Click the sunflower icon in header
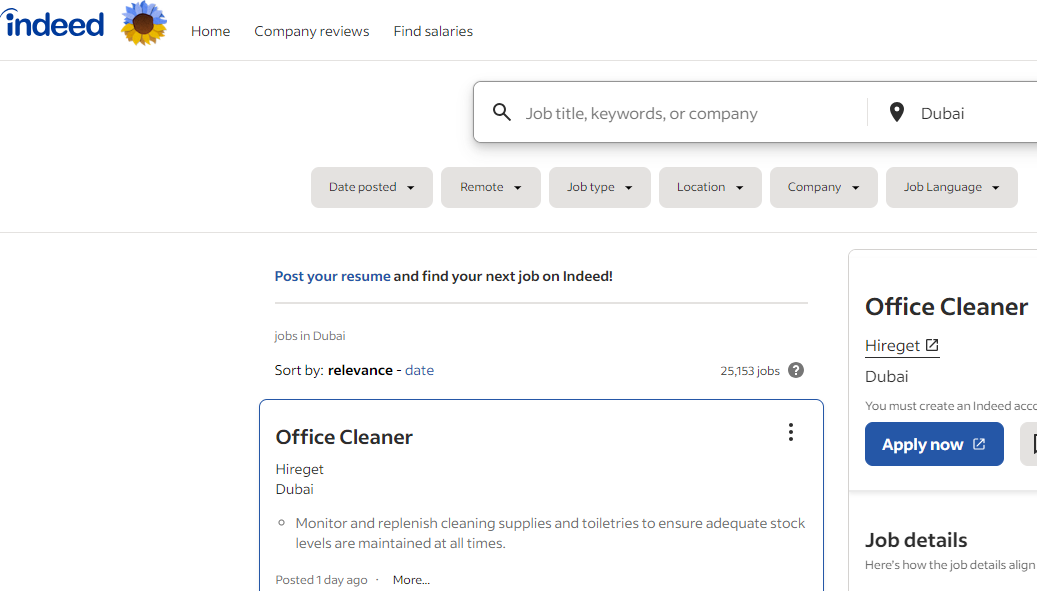 [144, 24]
